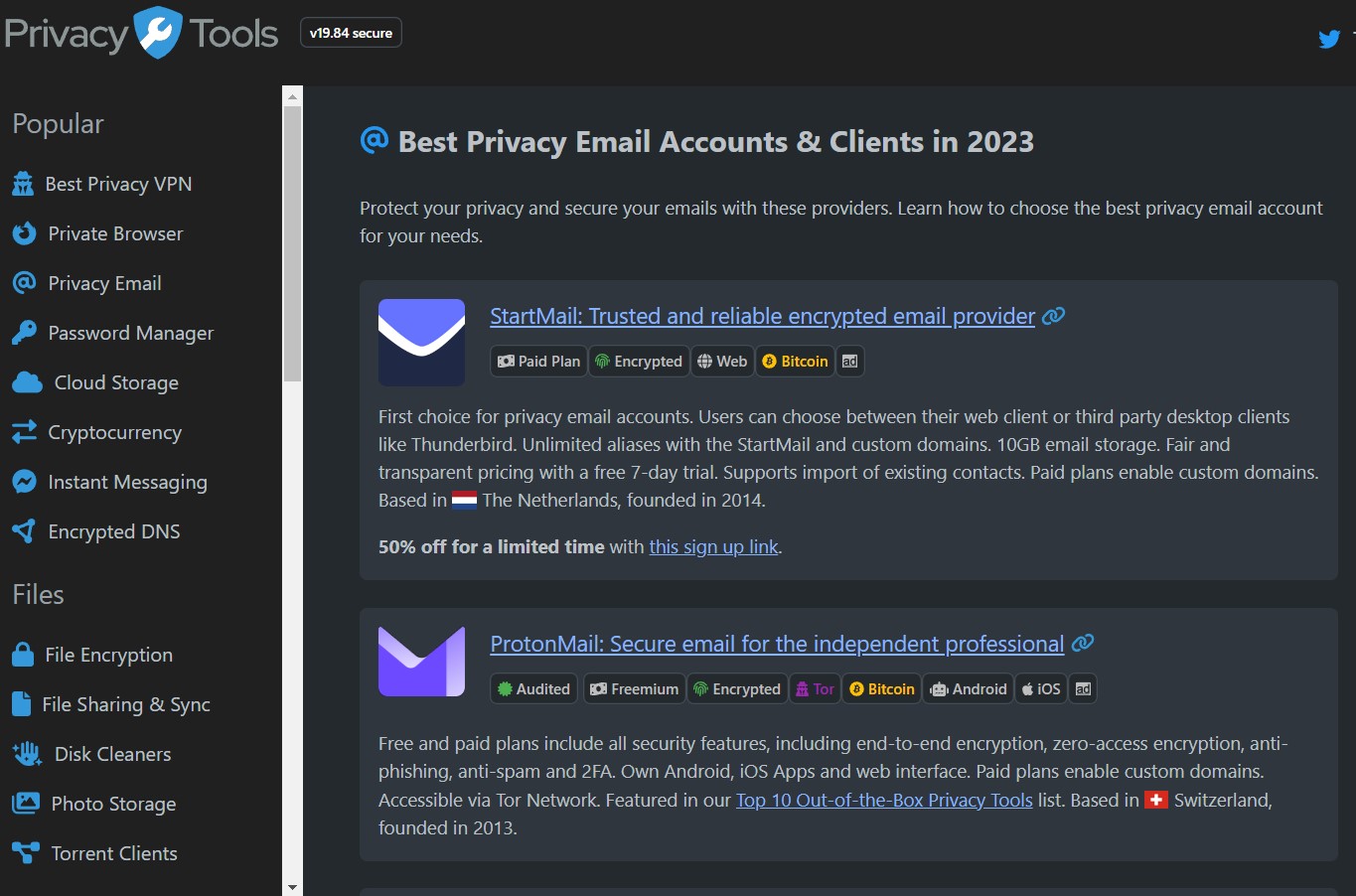Click ProtonMail's Audited badge
The image size is (1356, 896).
534,689
